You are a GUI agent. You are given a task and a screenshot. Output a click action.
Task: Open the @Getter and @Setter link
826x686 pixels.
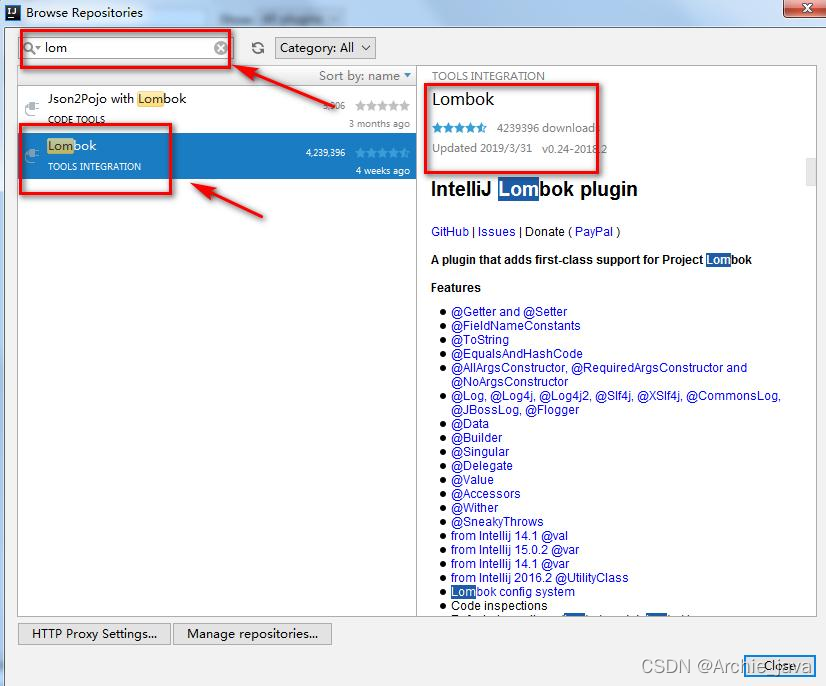[x=509, y=312]
